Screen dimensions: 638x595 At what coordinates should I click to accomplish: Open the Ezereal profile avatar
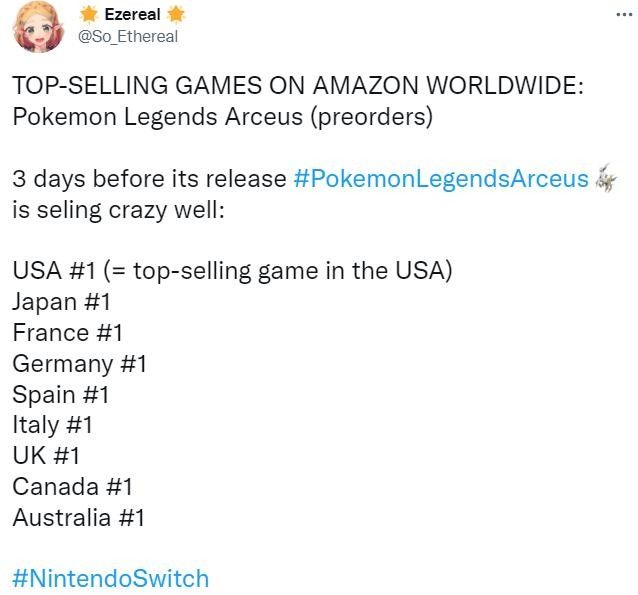(x=38, y=27)
